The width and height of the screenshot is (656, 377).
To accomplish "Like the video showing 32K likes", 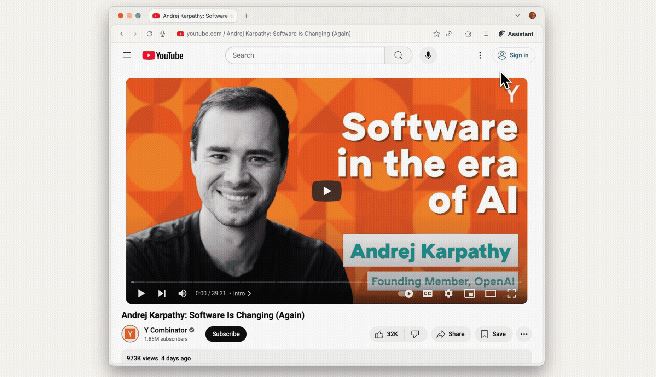I will click(x=387, y=334).
